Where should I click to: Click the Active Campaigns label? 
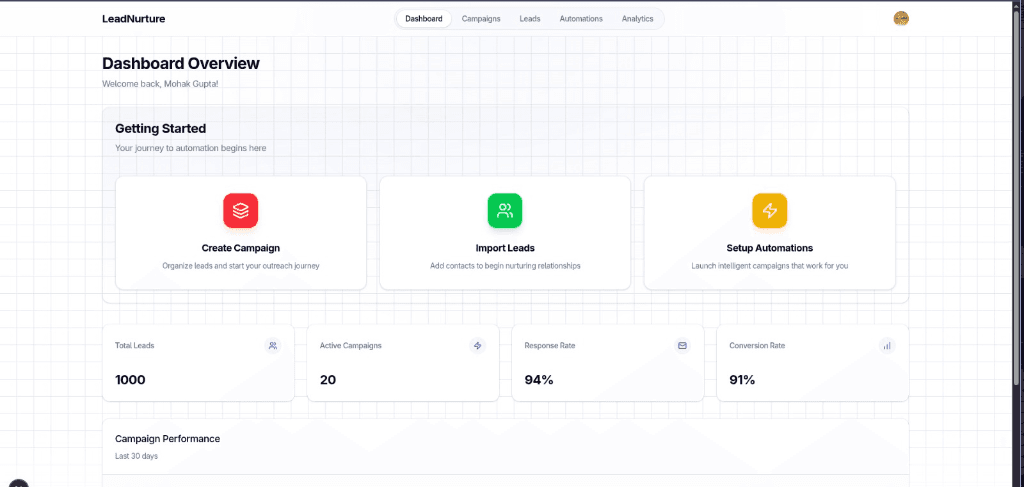[351, 345]
